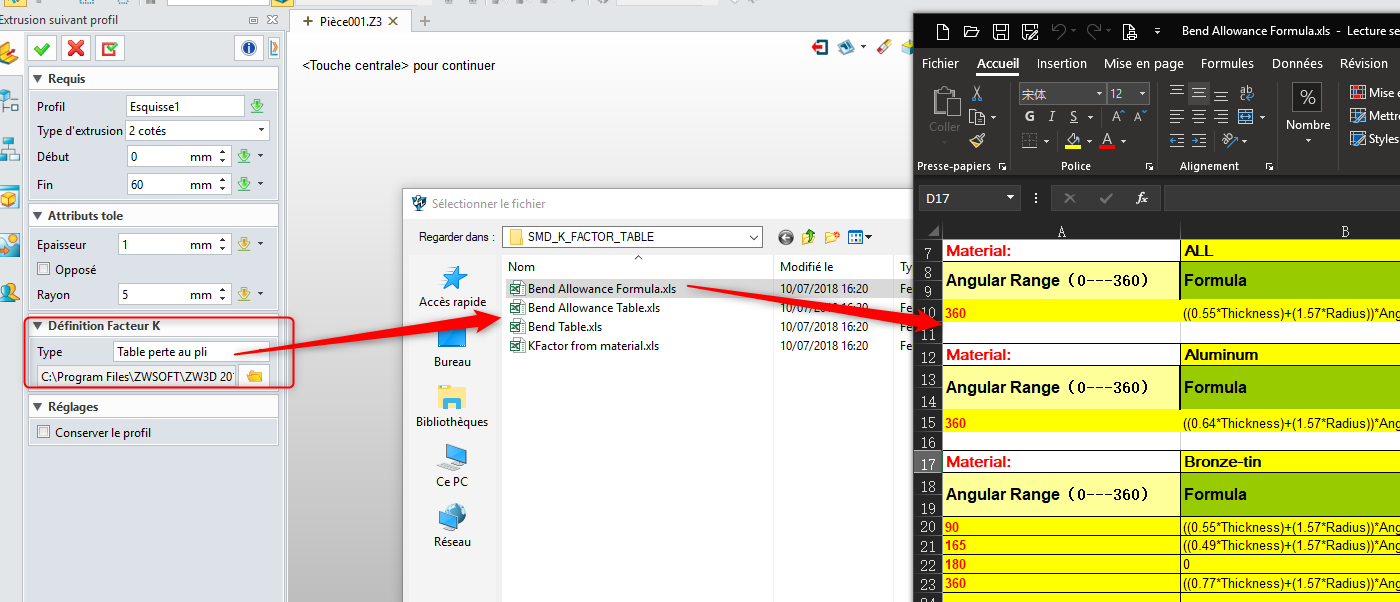Click the wrap text icon in Excel
Image resolution: width=1400 pixels, height=602 pixels.
coord(1246,93)
